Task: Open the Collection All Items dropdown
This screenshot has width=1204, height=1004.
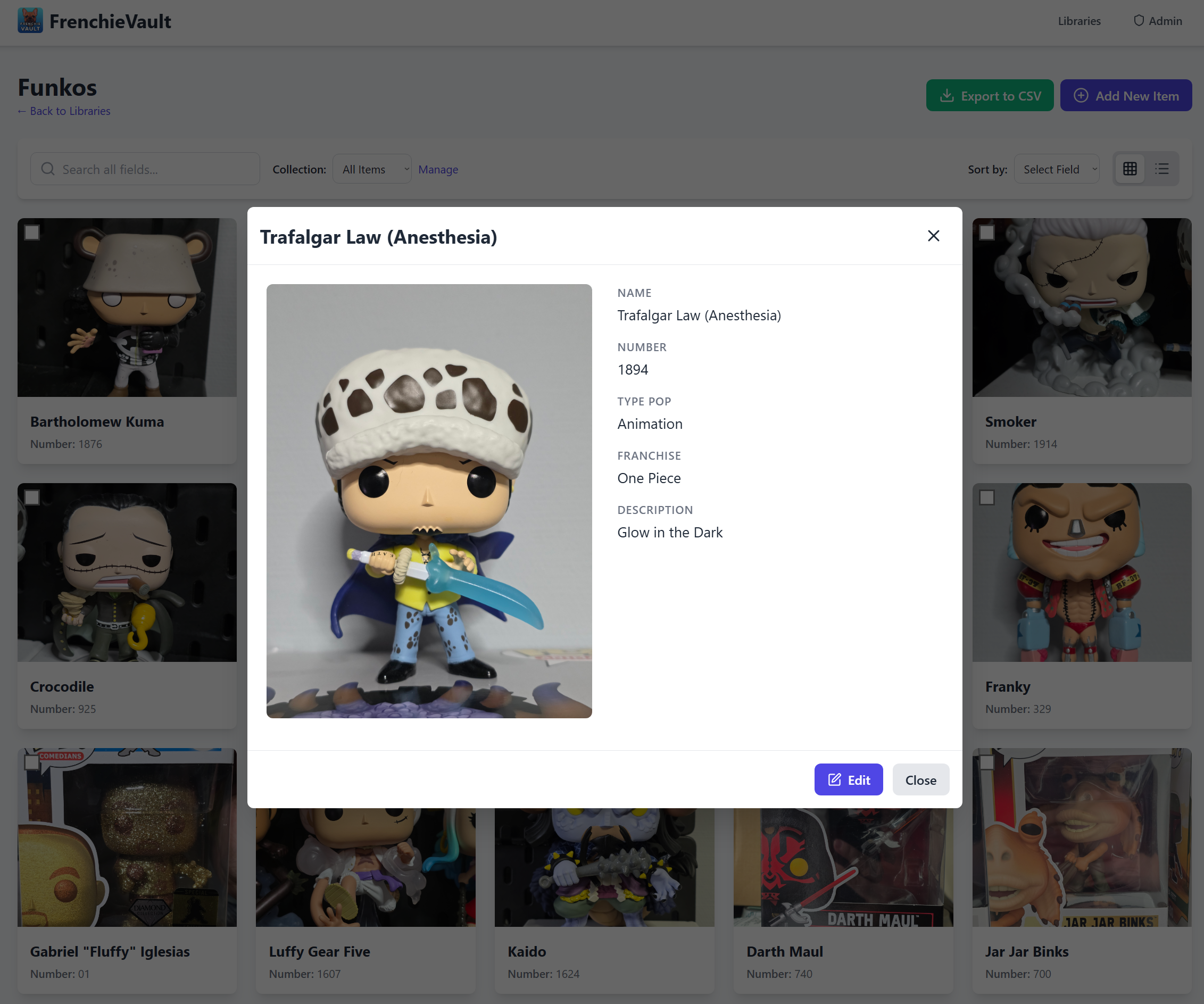Action: pyautogui.click(x=372, y=169)
